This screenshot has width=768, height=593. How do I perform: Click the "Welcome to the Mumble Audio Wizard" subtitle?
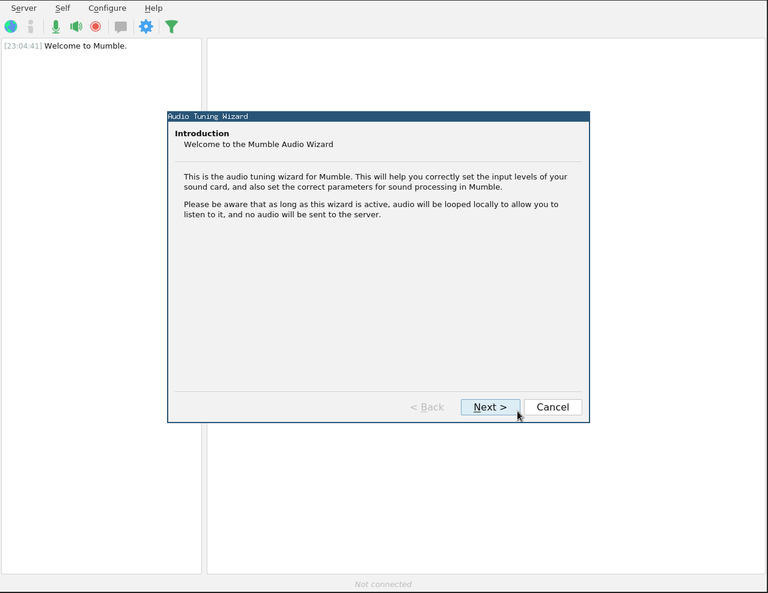(259, 144)
